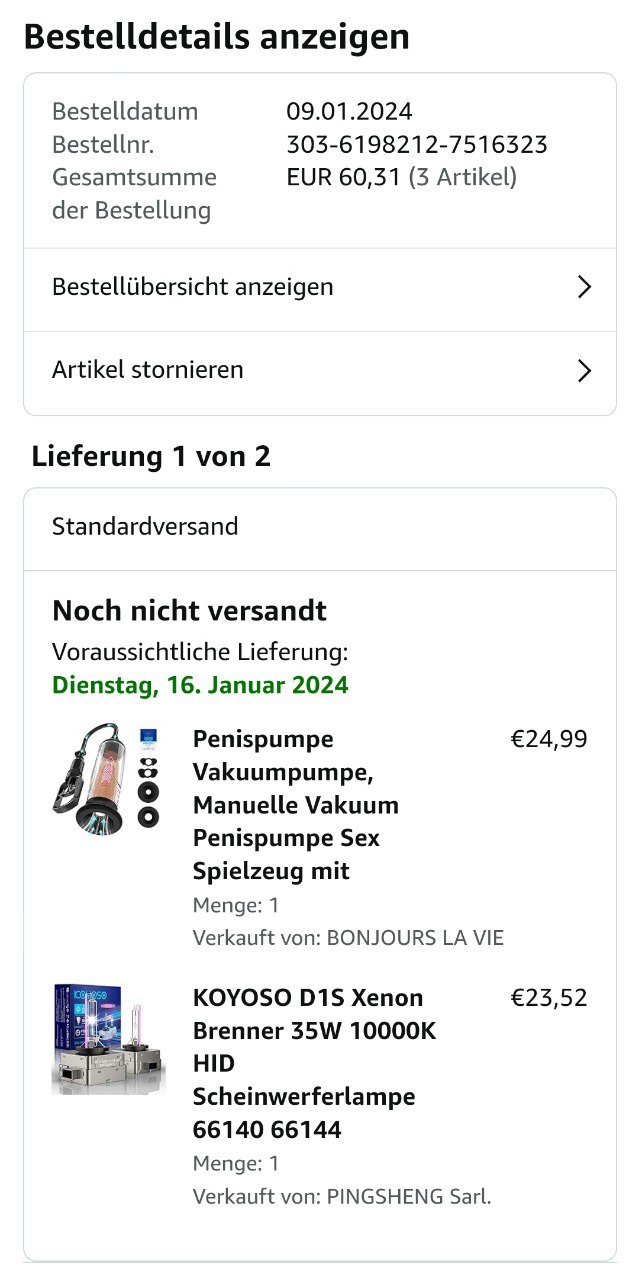This screenshot has width=639, height=1280.
Task: Click seller name BONJOURS LA VIE
Action: click(415, 938)
